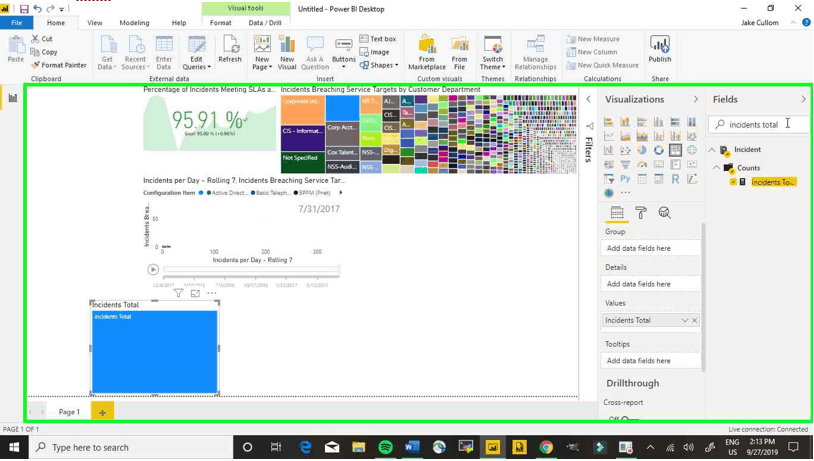
Task: Collapse the Counts folder
Action: (x=716, y=168)
